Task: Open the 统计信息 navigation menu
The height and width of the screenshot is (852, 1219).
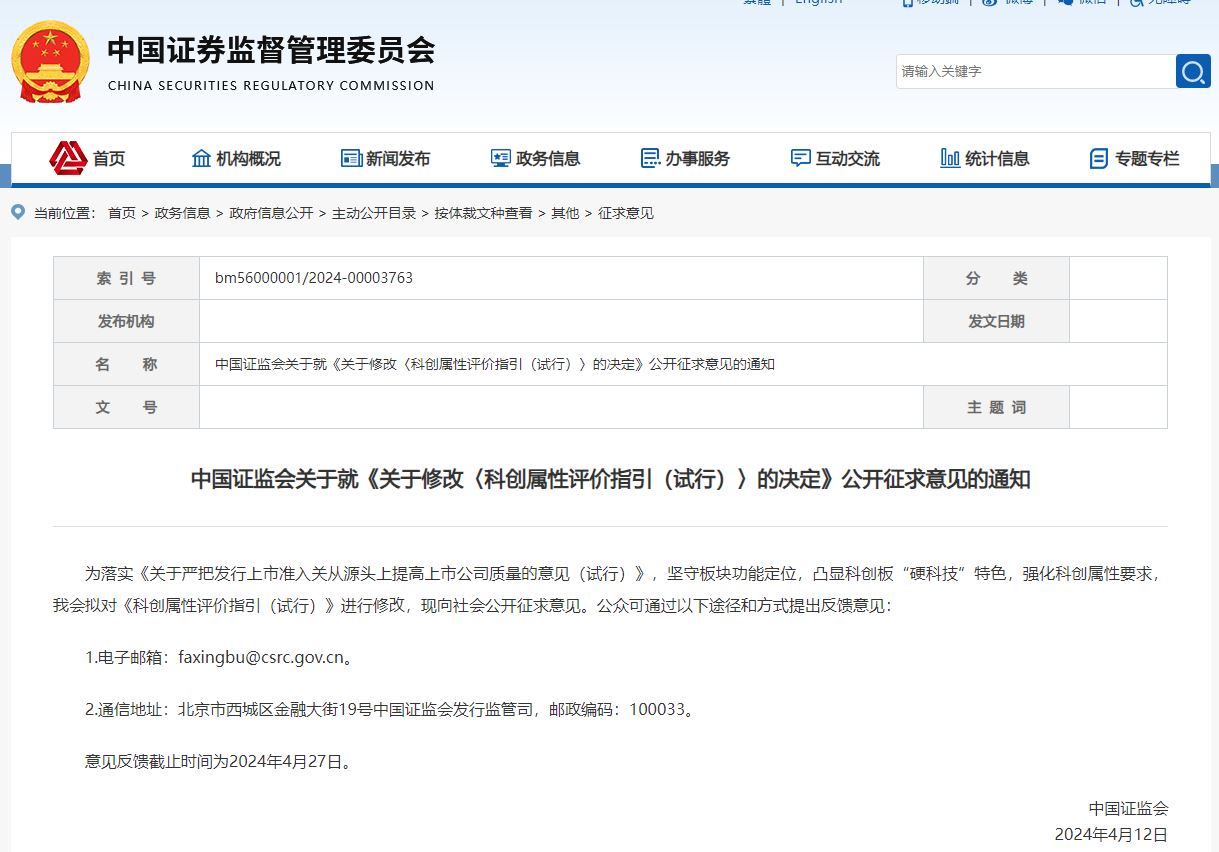Action: 985,158
